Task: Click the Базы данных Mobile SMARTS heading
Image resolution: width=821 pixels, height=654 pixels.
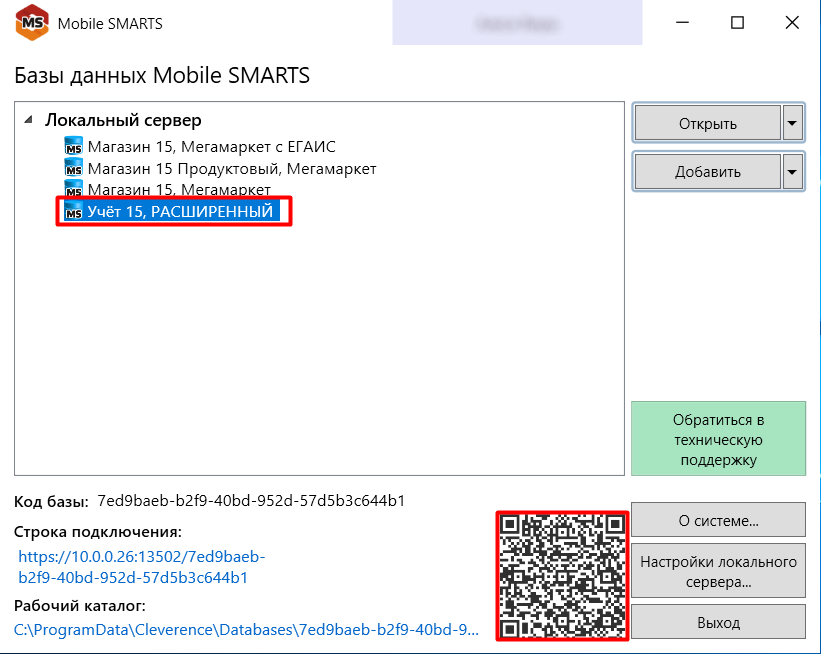Action: pyautogui.click(x=162, y=75)
